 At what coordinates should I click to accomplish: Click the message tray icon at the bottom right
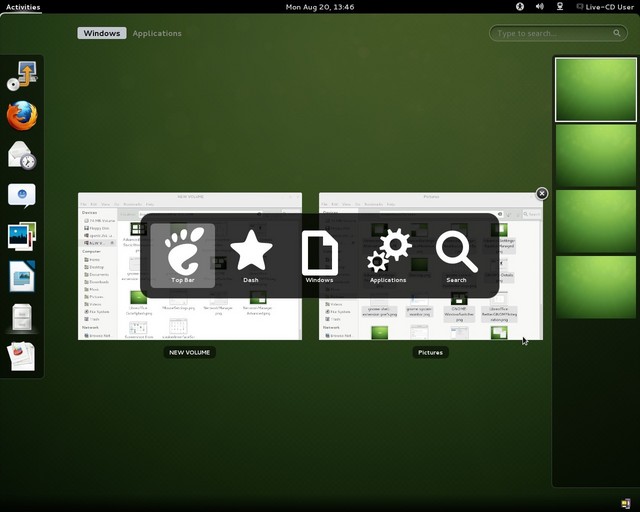tap(625, 503)
